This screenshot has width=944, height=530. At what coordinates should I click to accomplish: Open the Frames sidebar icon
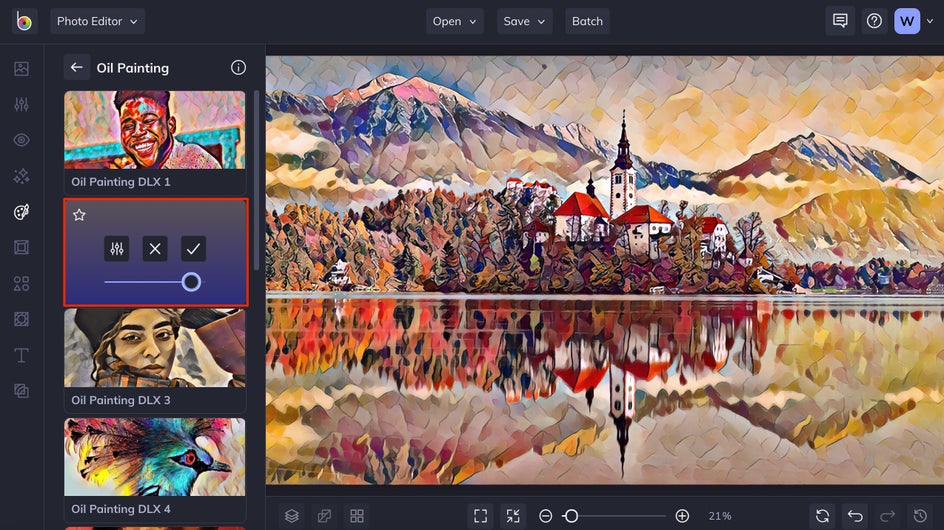(21, 248)
